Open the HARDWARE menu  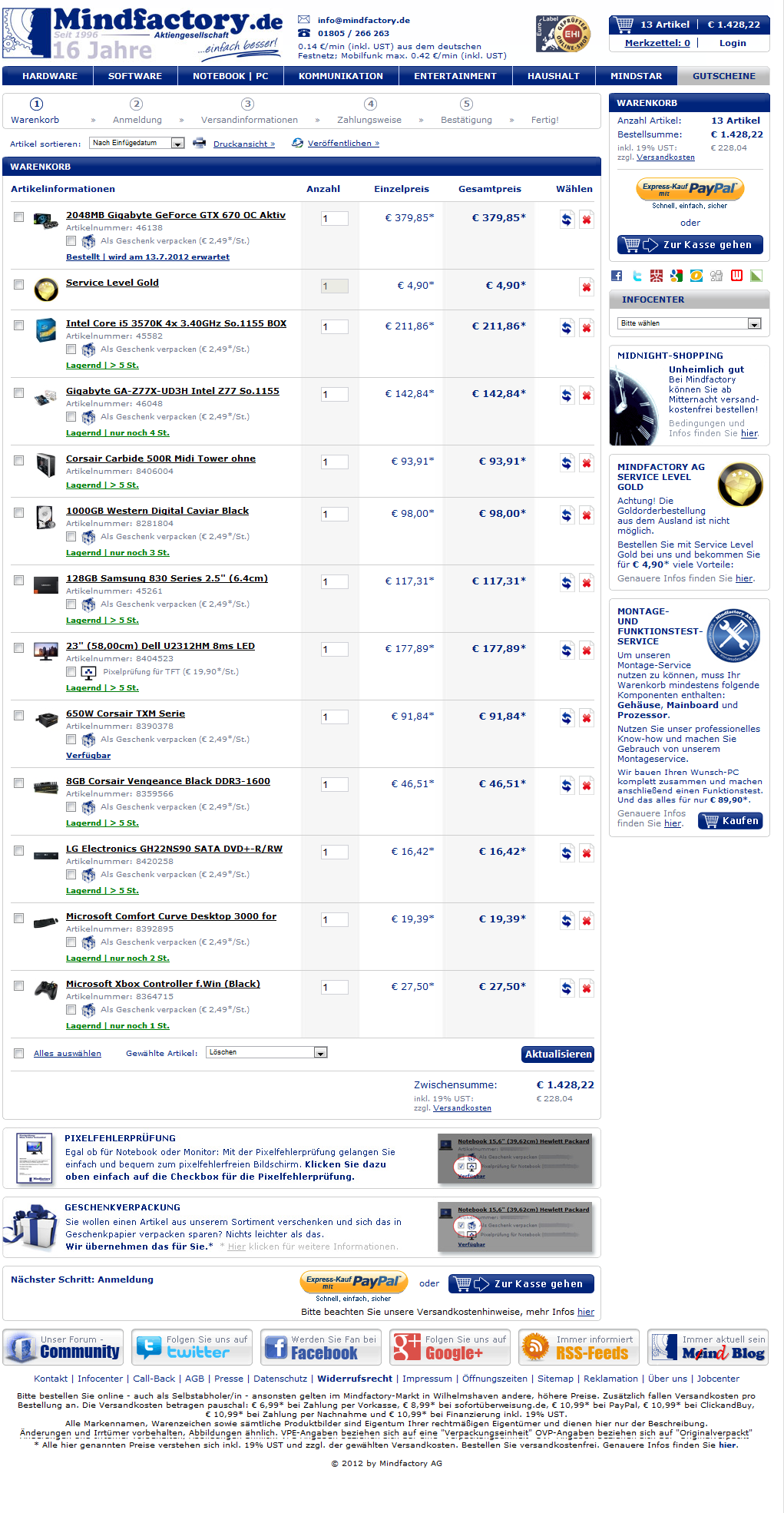pyautogui.click(x=50, y=76)
